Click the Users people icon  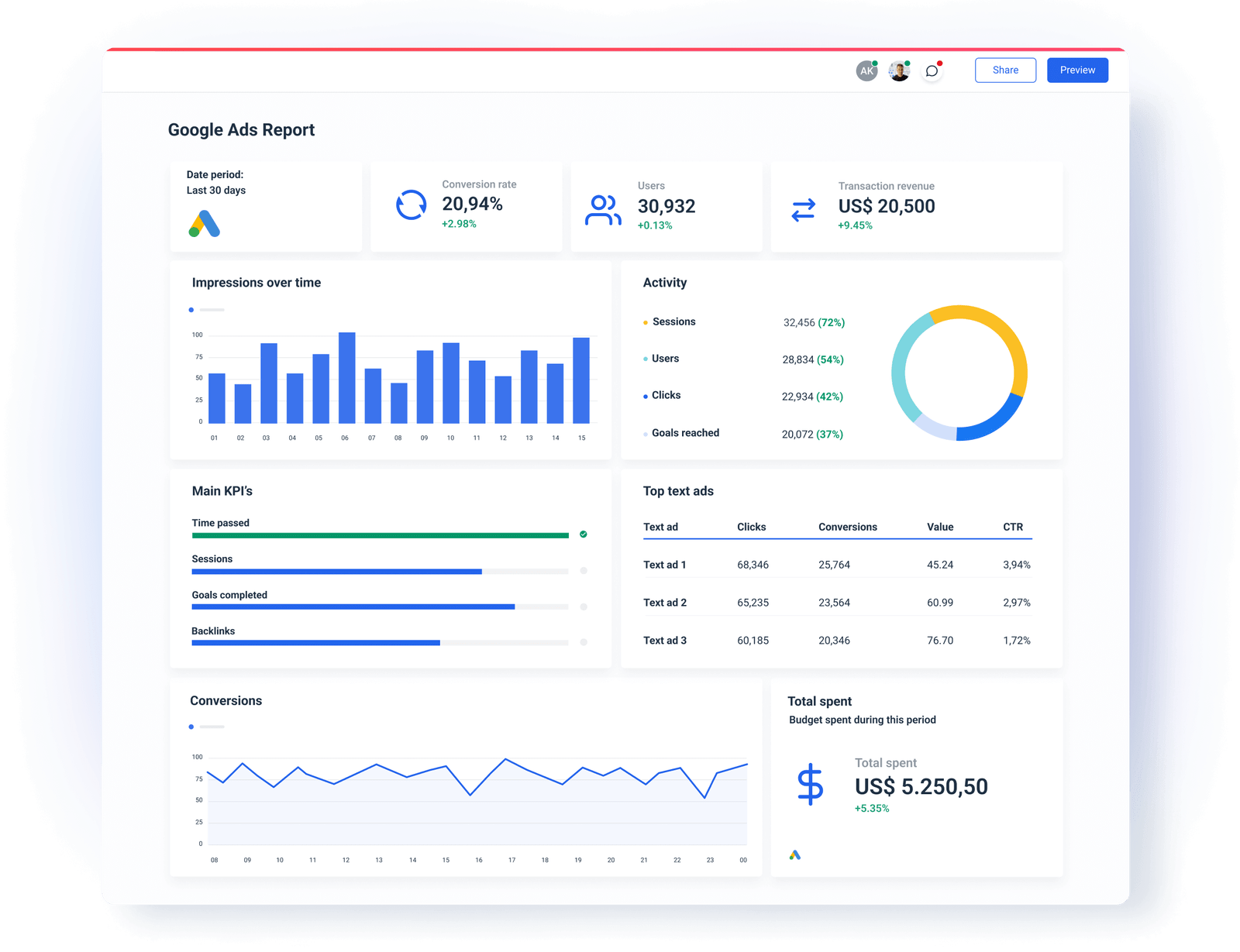click(x=603, y=210)
